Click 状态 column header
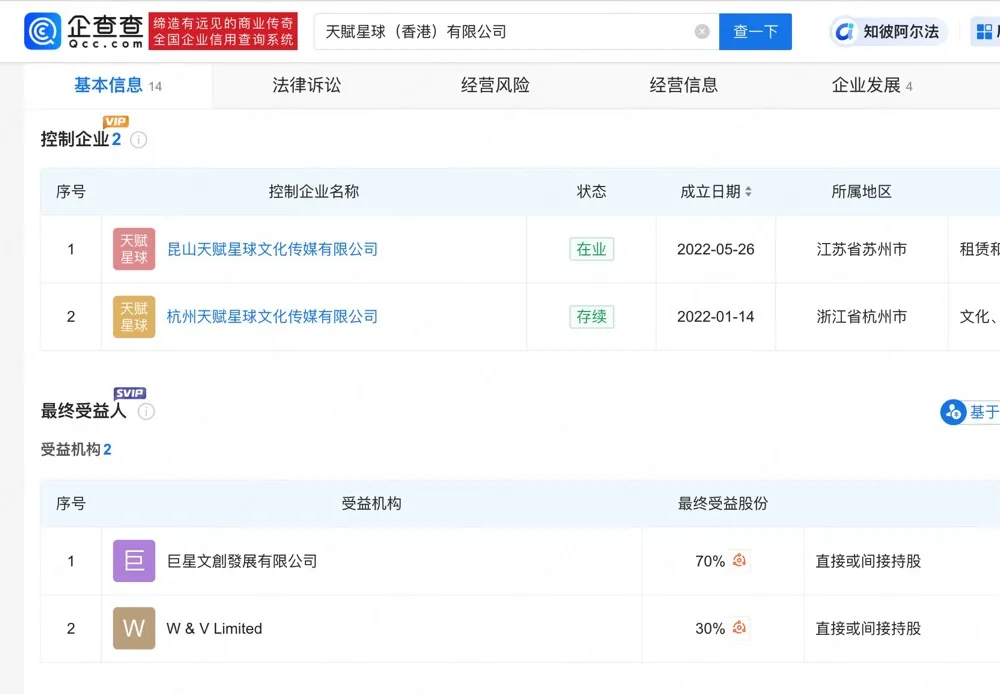Image resolution: width=1000 pixels, height=694 pixels. pyautogui.click(x=591, y=191)
